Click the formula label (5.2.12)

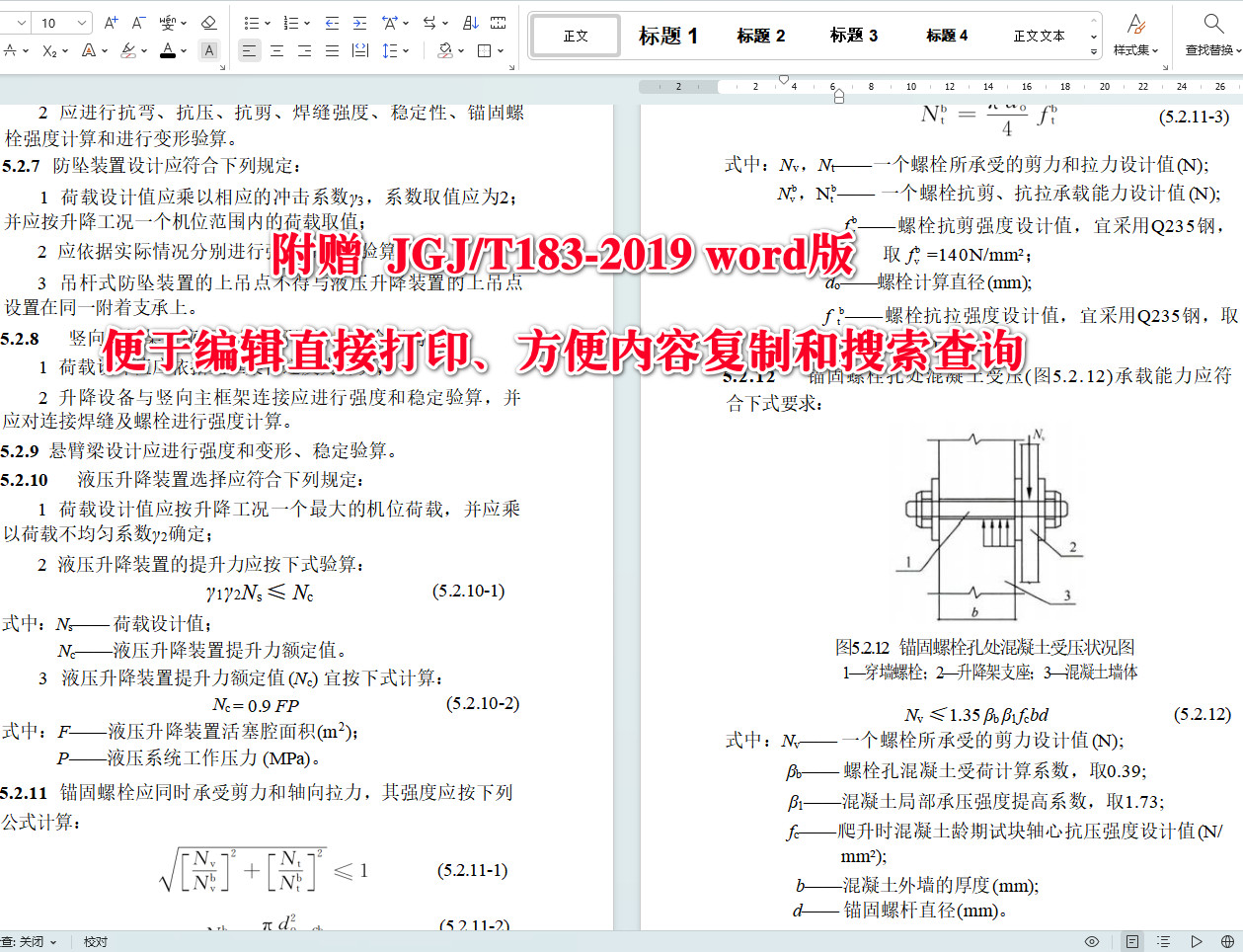point(1203,714)
